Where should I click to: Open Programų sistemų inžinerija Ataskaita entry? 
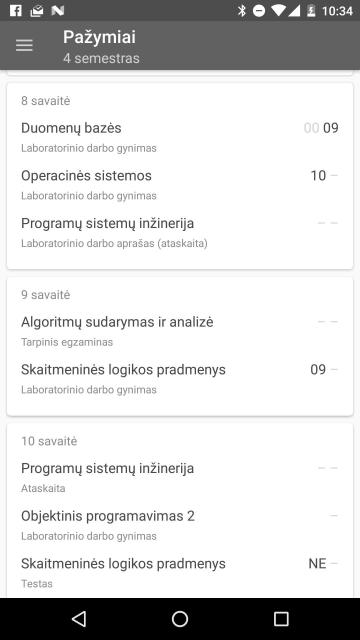point(180,477)
